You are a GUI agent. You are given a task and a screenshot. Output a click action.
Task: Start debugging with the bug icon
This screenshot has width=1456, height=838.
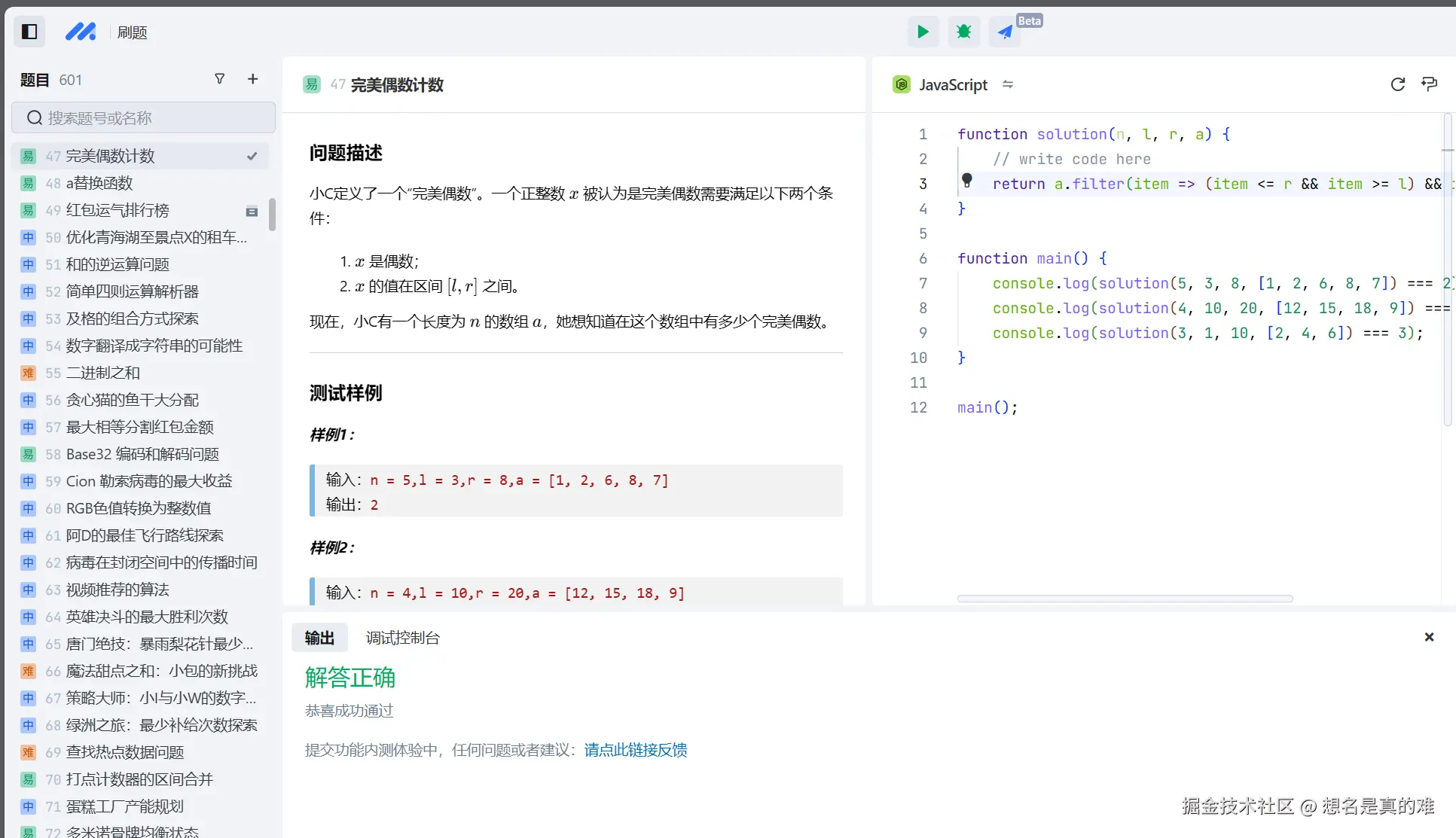point(963,32)
